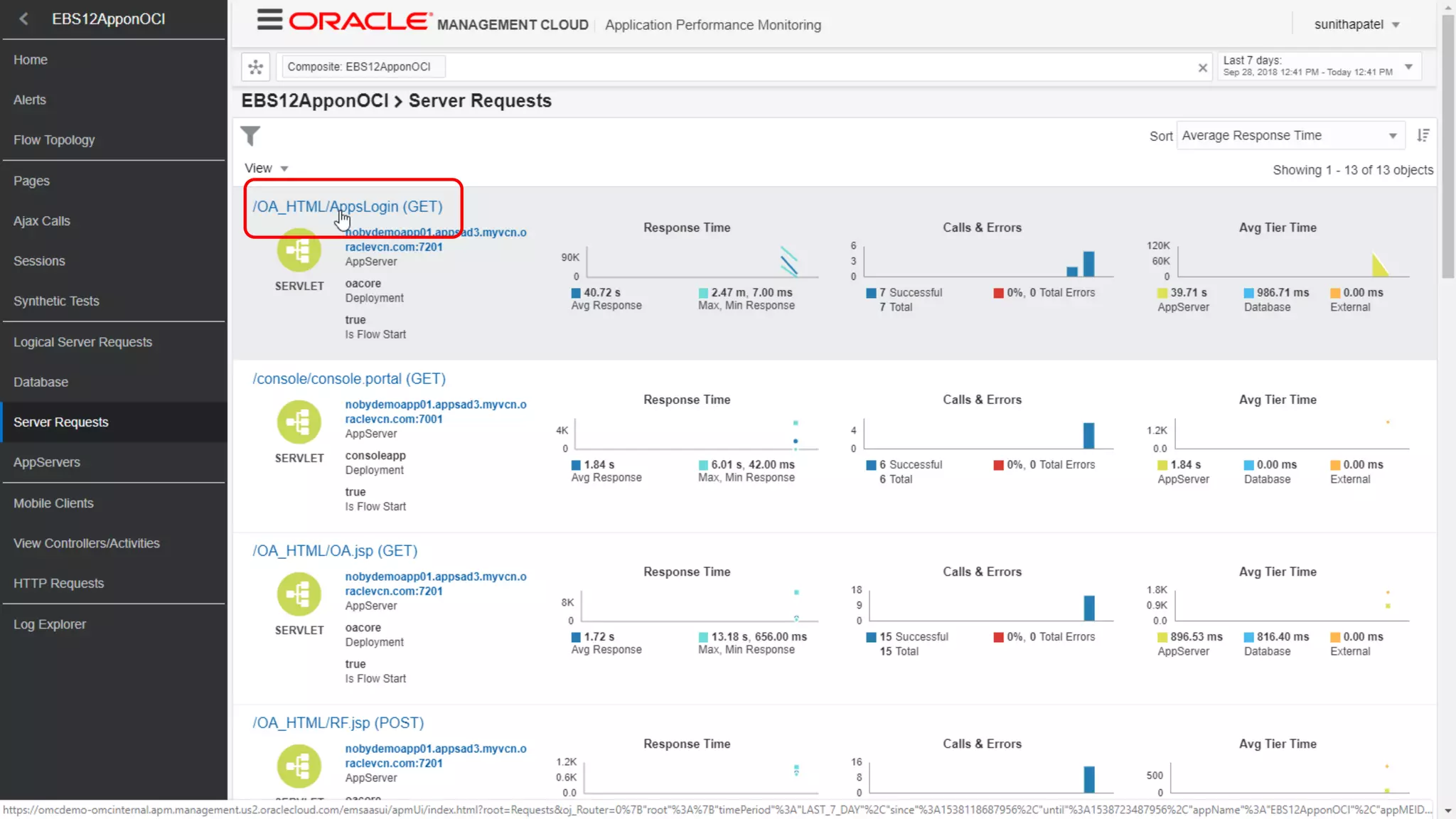Open AppServers section
The image size is (1456, 819).
pos(46,462)
